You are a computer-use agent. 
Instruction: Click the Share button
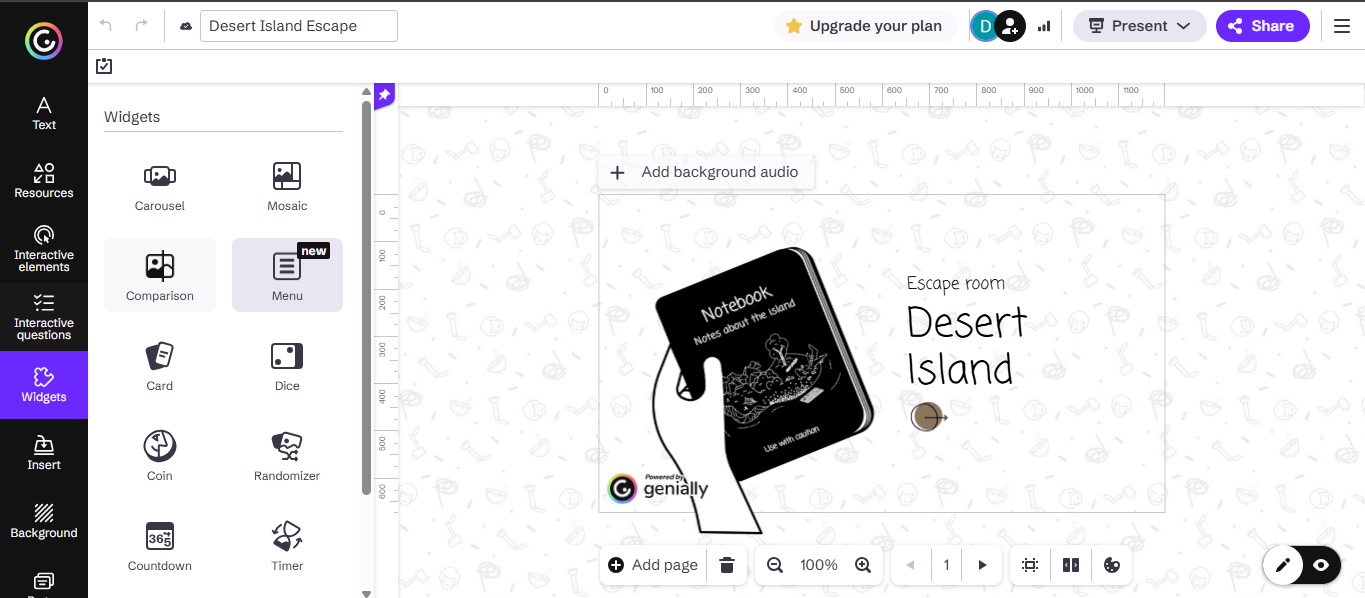point(1261,26)
